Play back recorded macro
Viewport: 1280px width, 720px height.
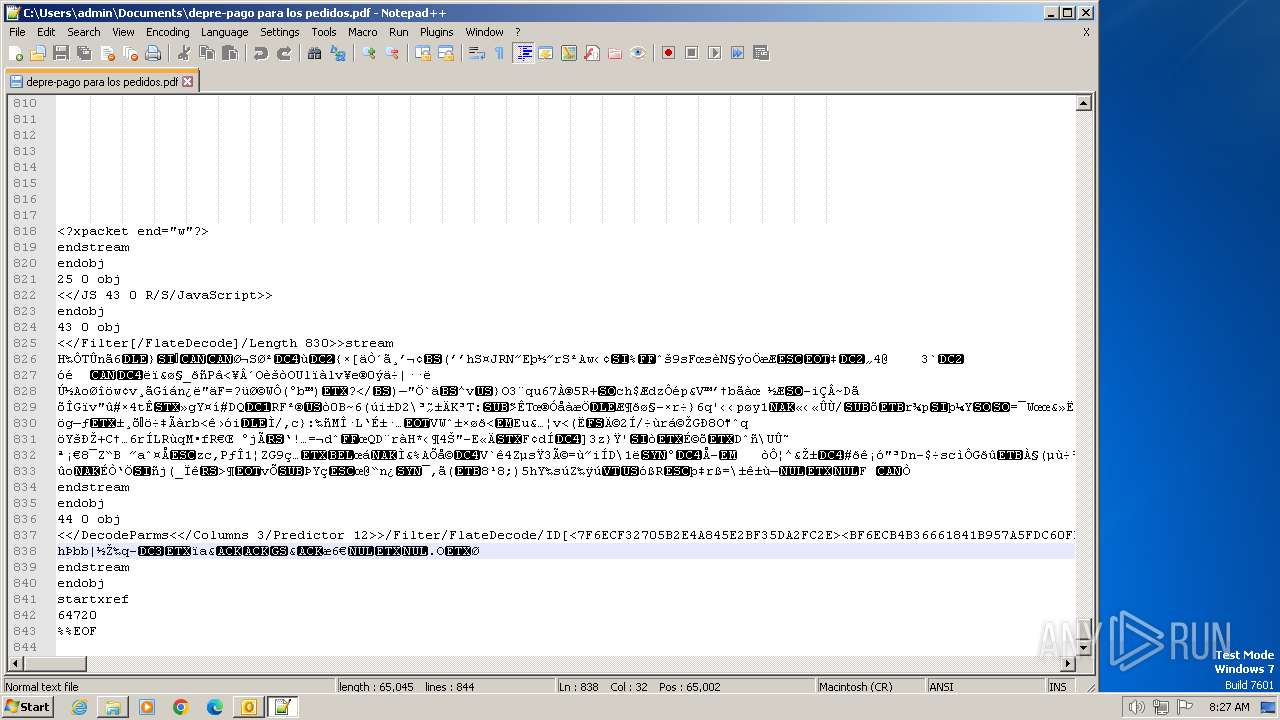[714, 53]
